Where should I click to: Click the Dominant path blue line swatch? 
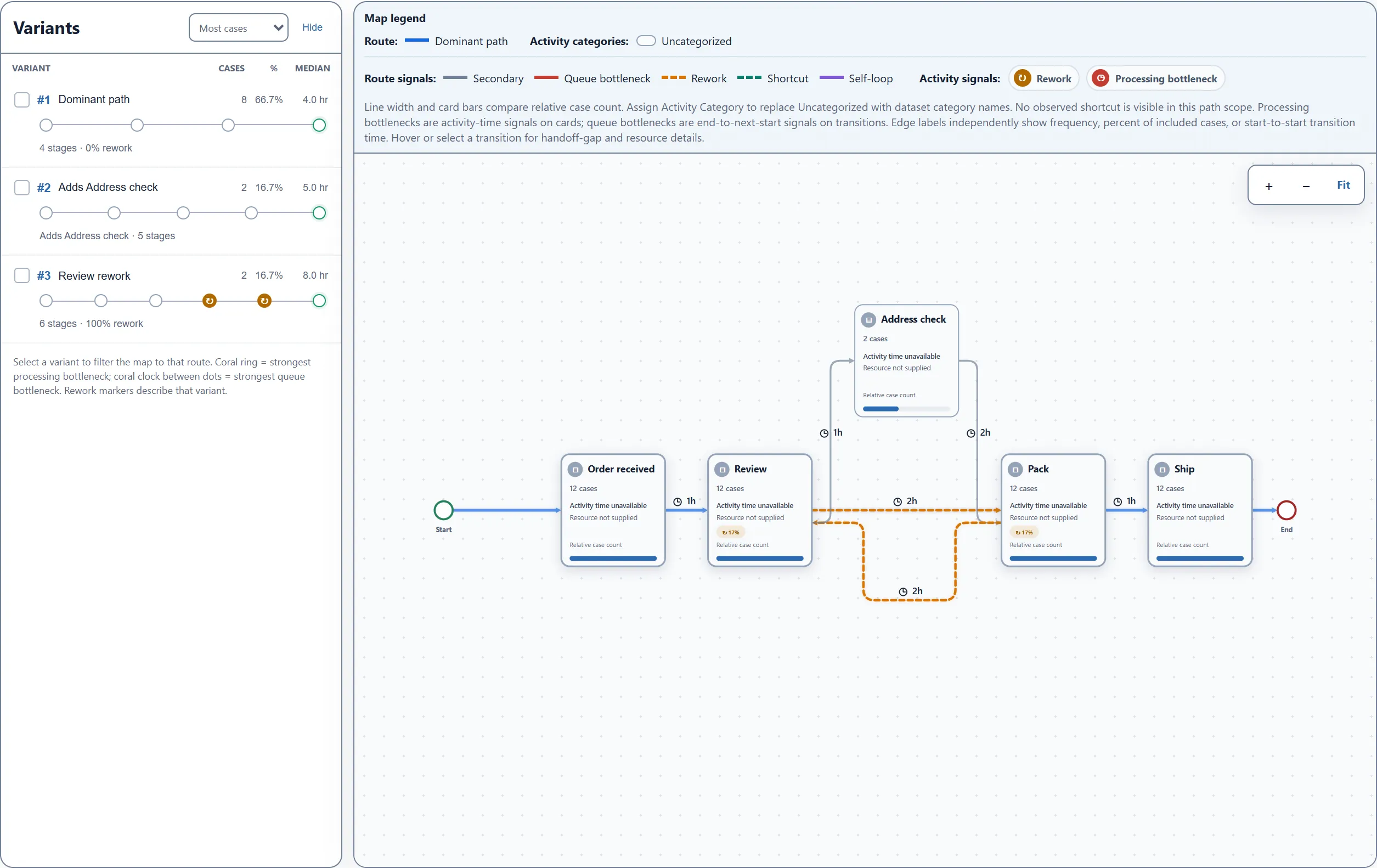coord(417,41)
